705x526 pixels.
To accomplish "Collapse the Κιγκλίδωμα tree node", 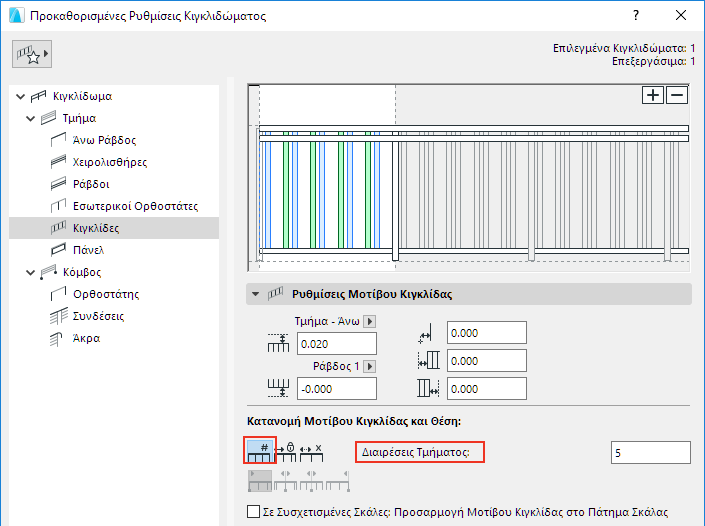I will pos(20,96).
